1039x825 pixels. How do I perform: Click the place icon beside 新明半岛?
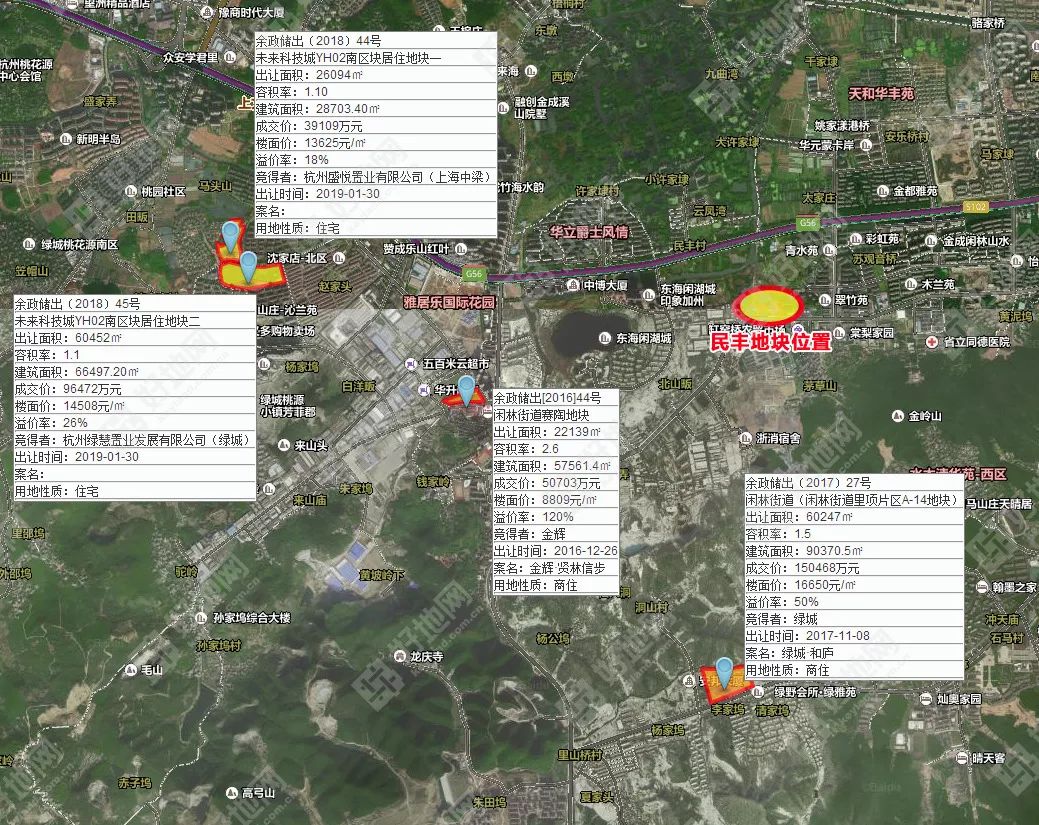65,139
